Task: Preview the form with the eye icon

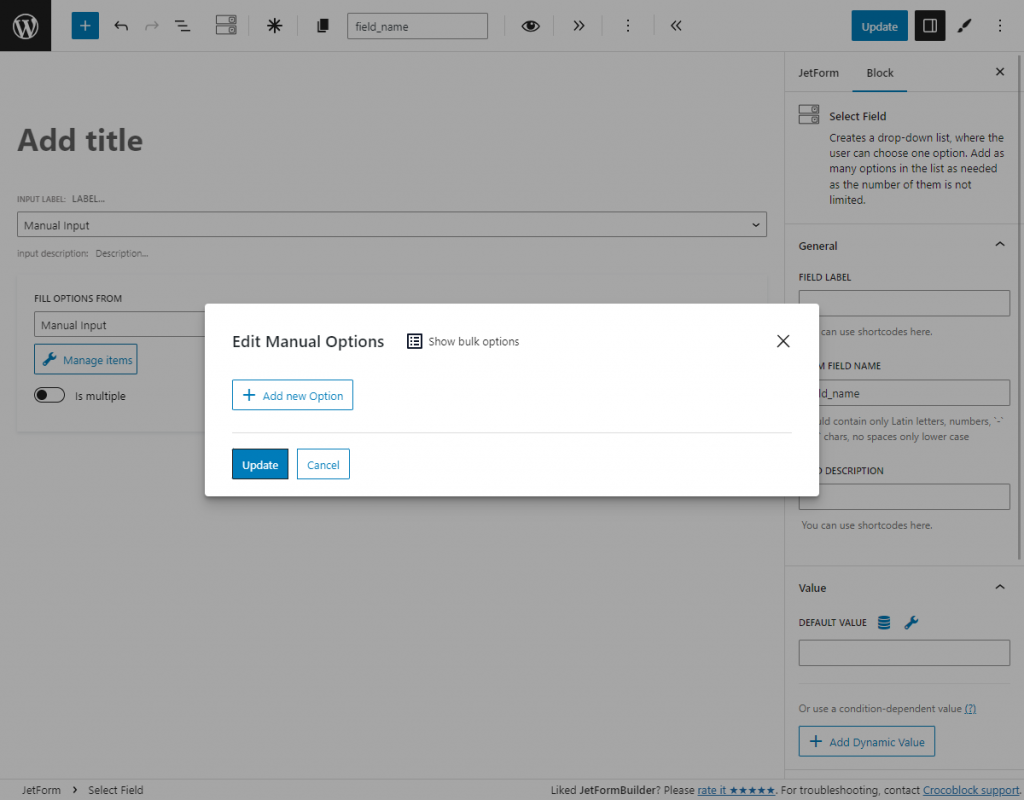Action: [x=530, y=25]
